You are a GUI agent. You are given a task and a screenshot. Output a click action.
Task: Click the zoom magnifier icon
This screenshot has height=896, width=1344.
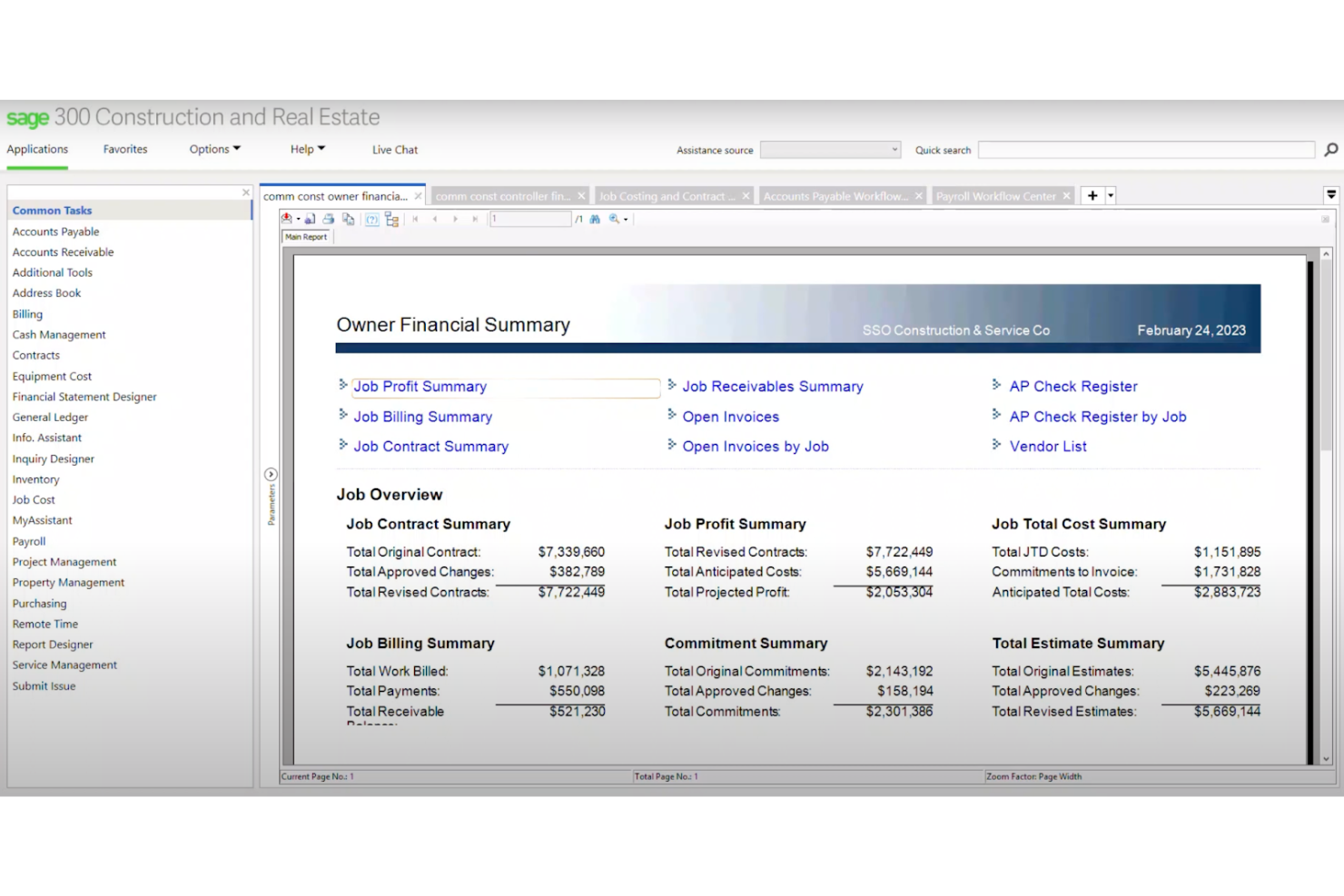point(615,219)
